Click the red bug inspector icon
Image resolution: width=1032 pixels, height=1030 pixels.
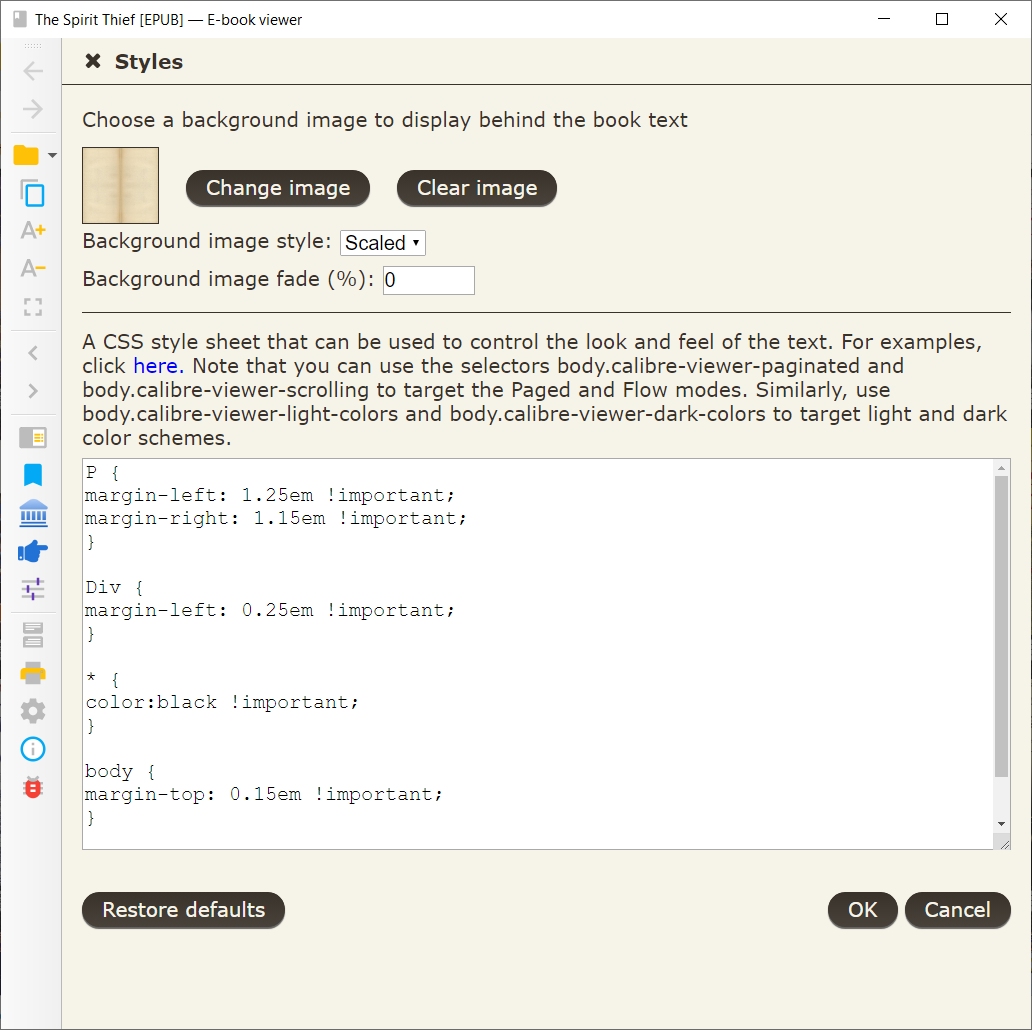tap(33, 787)
